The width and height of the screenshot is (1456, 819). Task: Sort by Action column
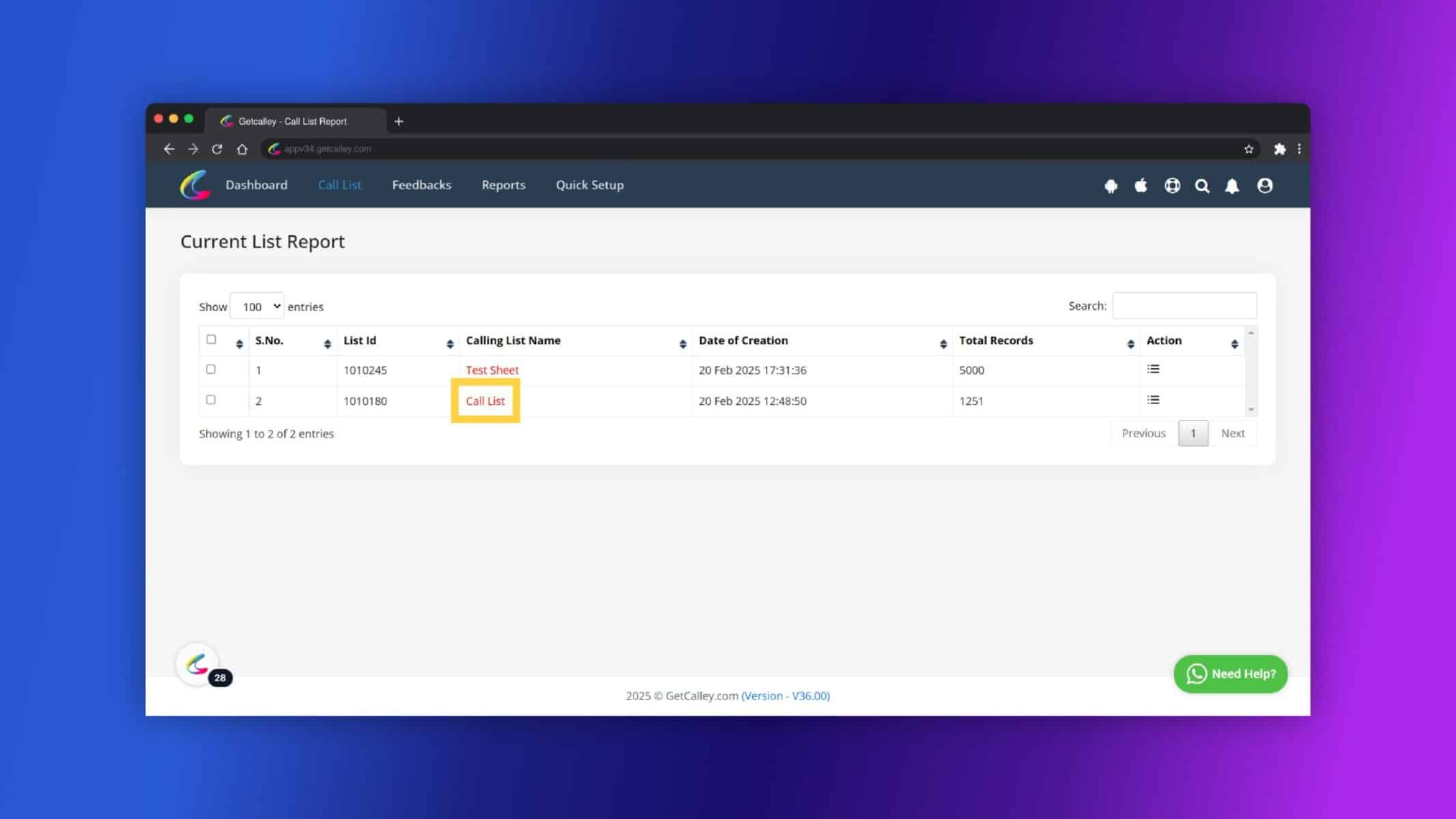(1192, 341)
